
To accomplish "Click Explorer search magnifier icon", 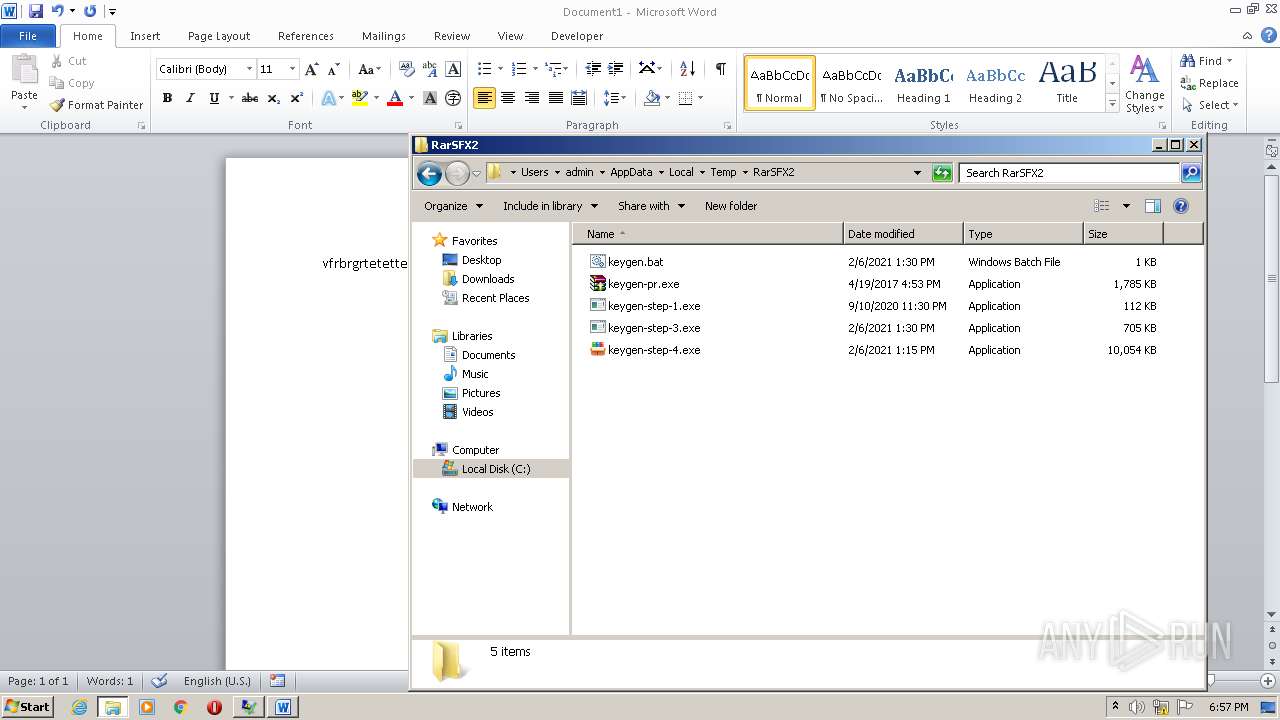I will [x=1190, y=173].
